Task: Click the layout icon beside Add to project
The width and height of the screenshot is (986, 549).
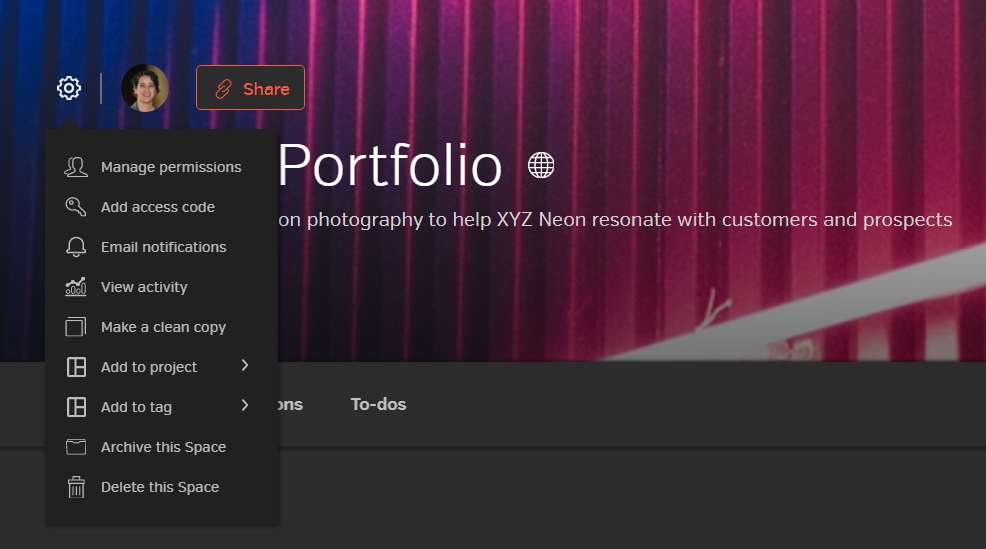Action: tap(76, 367)
